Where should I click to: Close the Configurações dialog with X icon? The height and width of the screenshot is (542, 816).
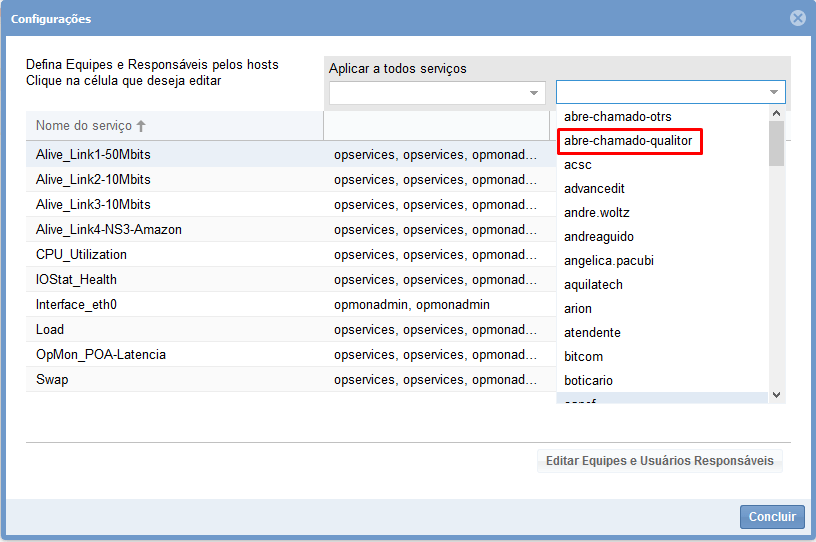tap(797, 18)
